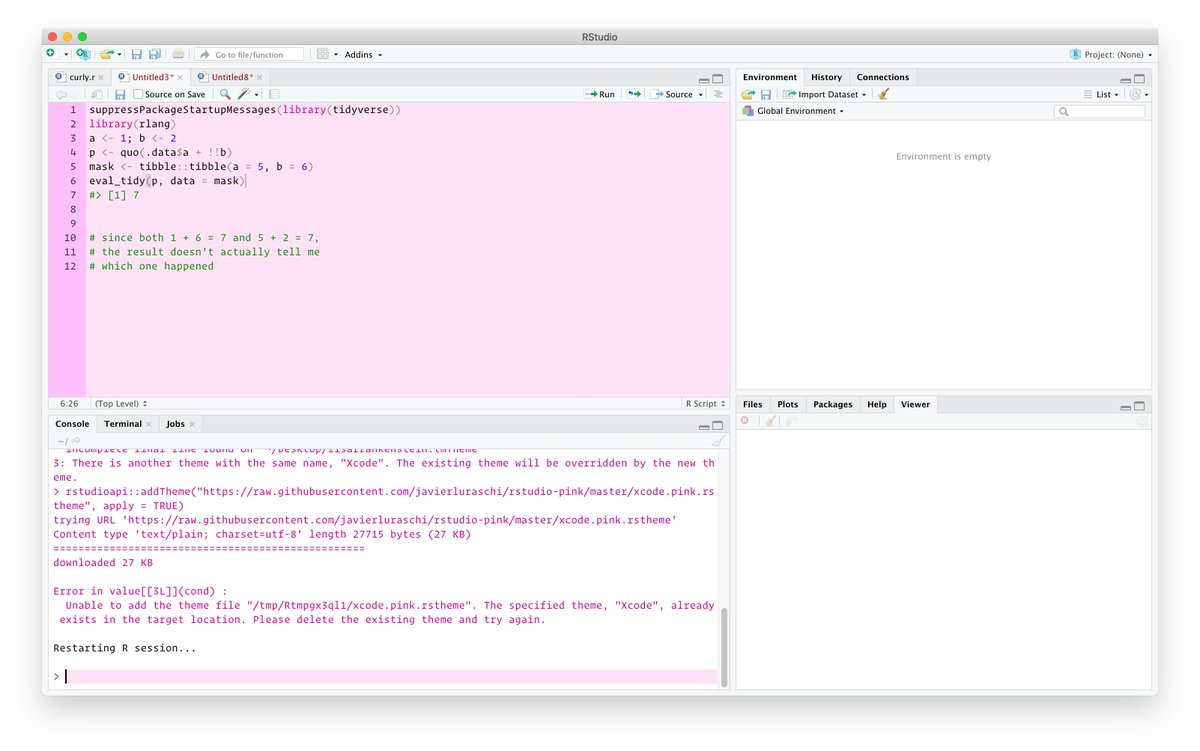Screen dimensions: 1200x751
Task: Create a new project from the main toolbar
Action: 83,54
